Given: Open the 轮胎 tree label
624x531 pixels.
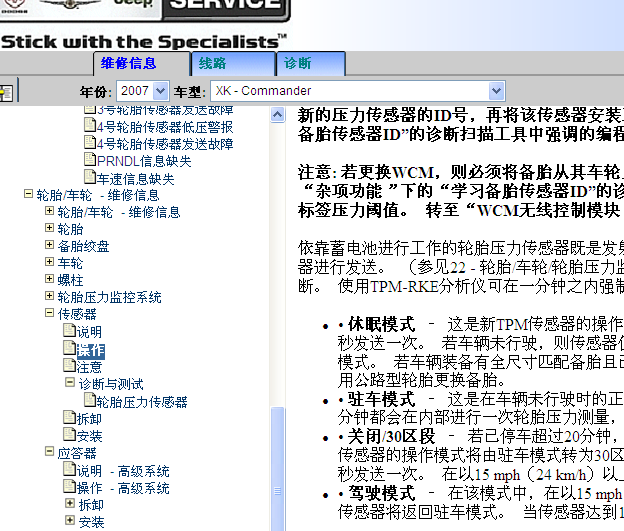Looking at the screenshot, I should coord(70,229).
